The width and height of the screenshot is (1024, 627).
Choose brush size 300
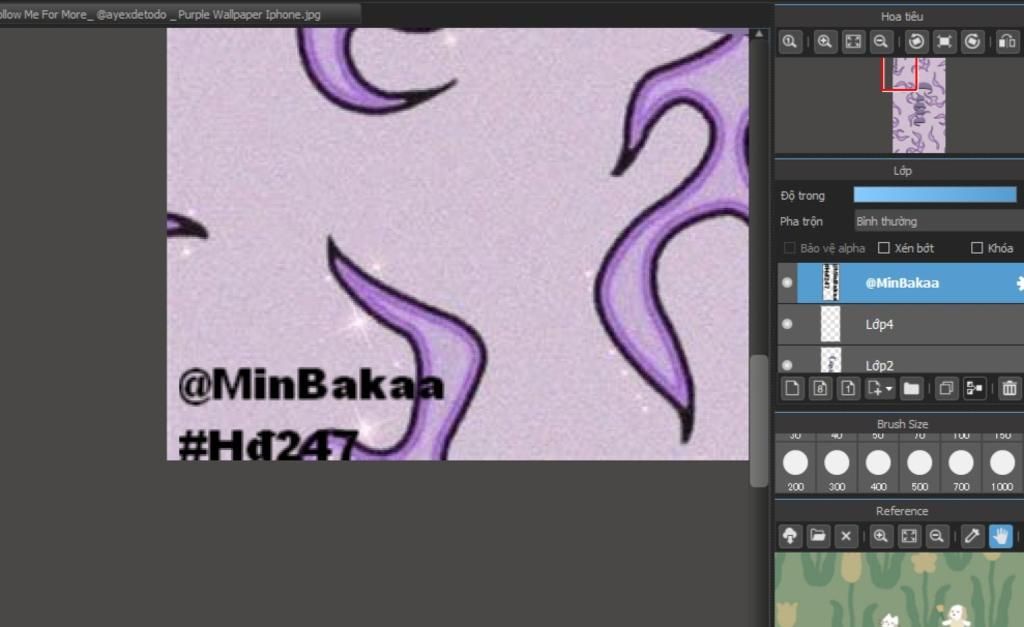click(x=837, y=469)
